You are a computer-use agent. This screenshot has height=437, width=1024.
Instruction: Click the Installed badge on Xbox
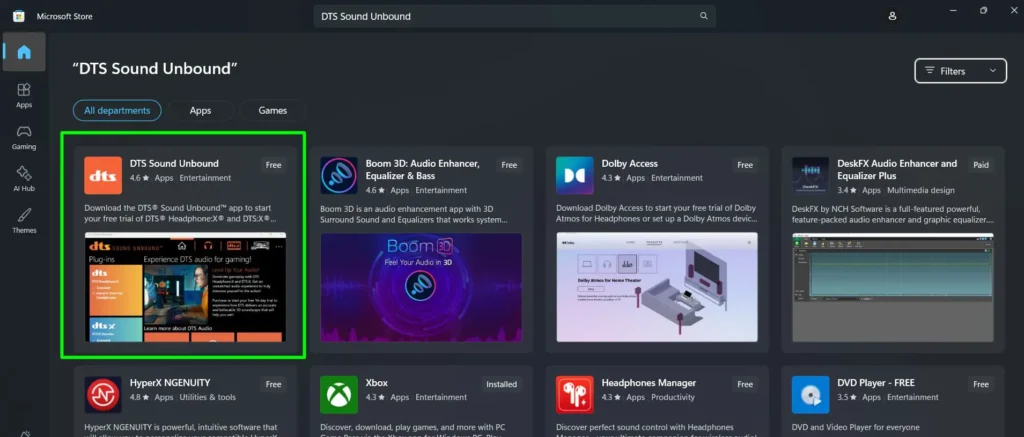tap(502, 385)
